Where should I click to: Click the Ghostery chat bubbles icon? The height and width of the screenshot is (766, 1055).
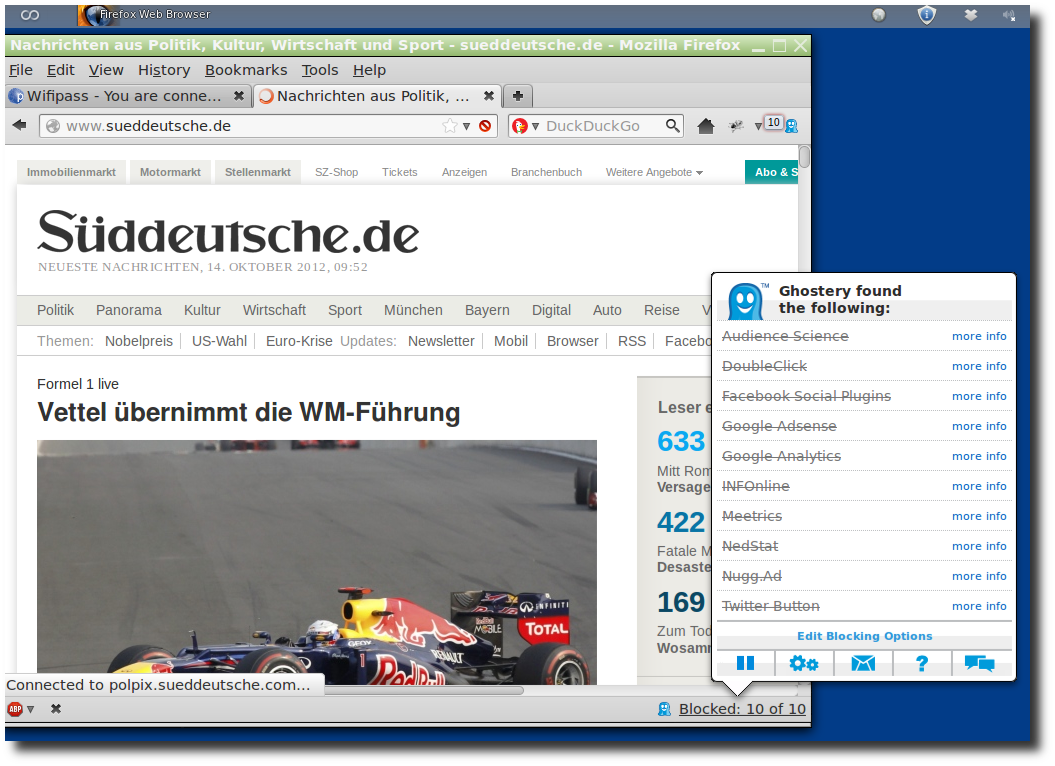click(980, 664)
